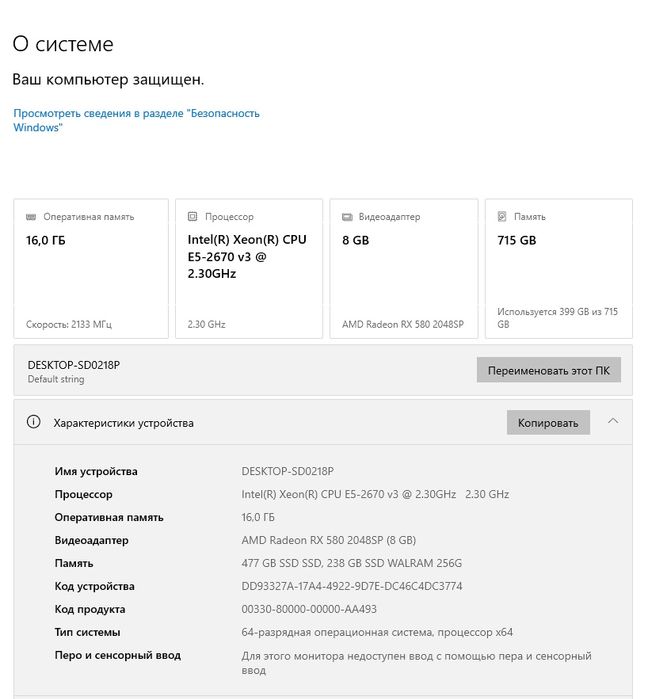This screenshot has width=648, height=699.
Task: Click the Имя устройства row label
Action: [96, 472]
